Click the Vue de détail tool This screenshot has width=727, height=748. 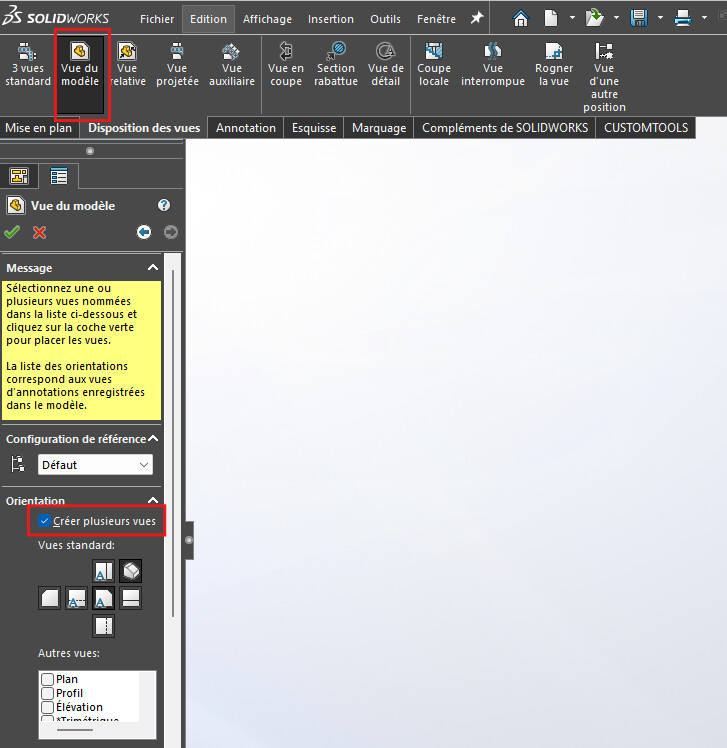(385, 65)
